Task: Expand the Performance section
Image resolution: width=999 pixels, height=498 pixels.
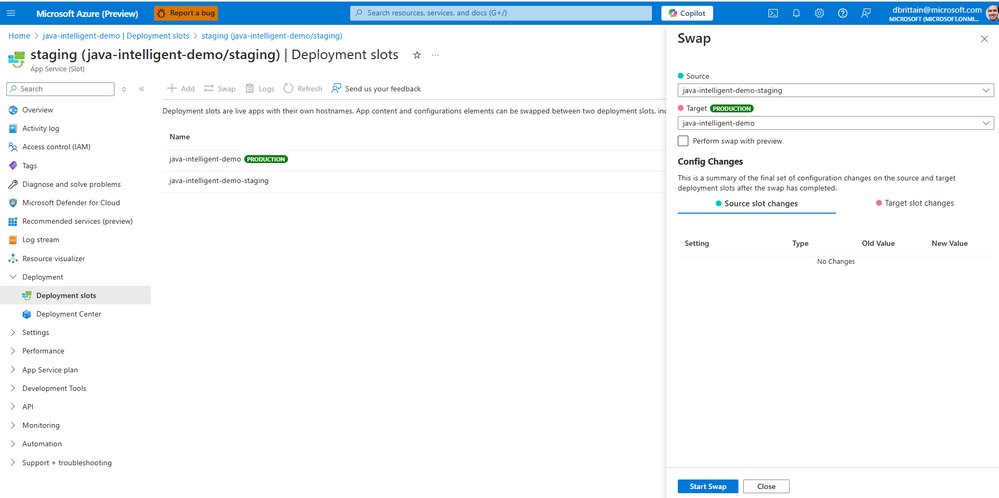Action: (13, 351)
